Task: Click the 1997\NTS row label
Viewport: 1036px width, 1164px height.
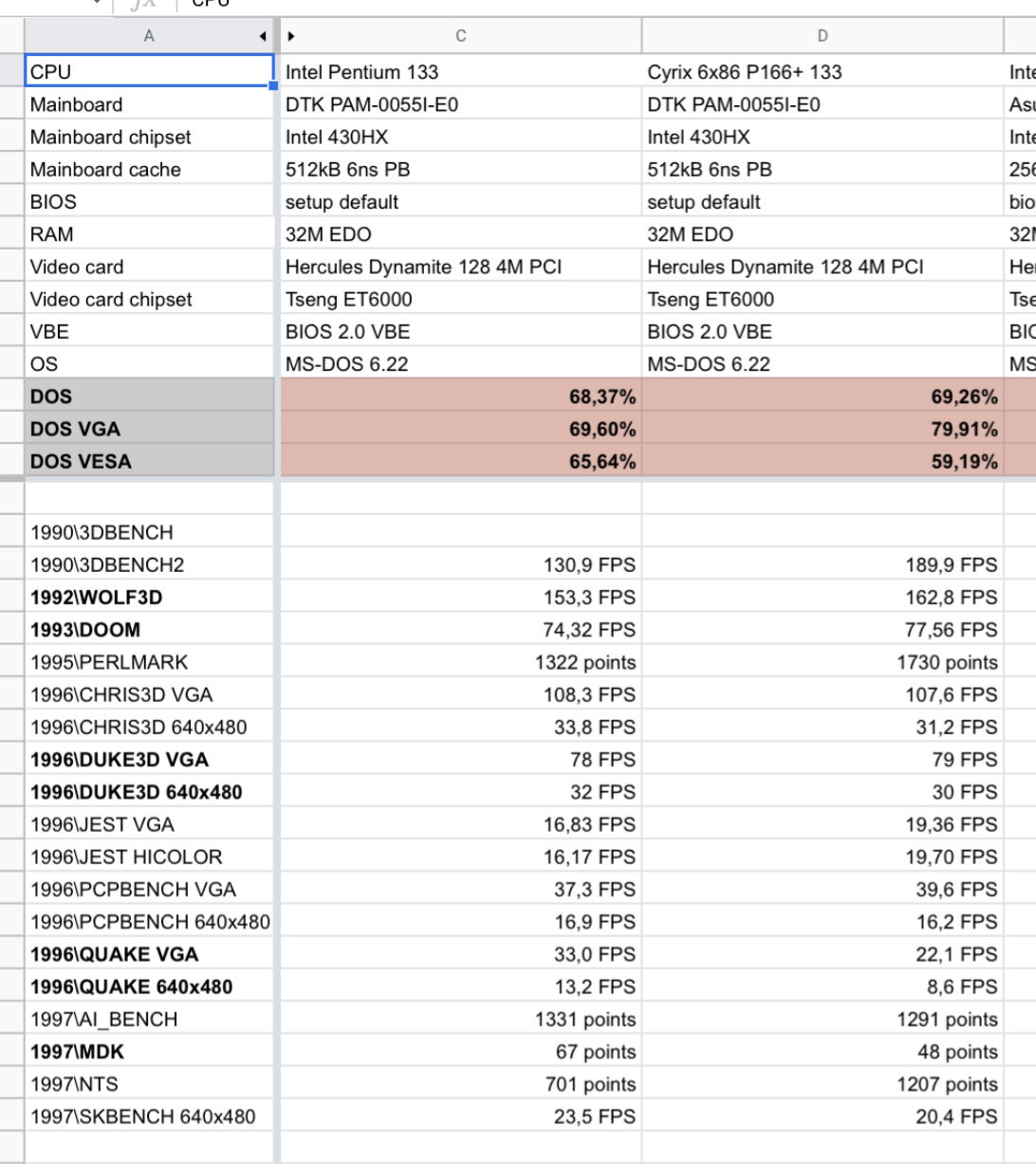Action: point(149,1083)
